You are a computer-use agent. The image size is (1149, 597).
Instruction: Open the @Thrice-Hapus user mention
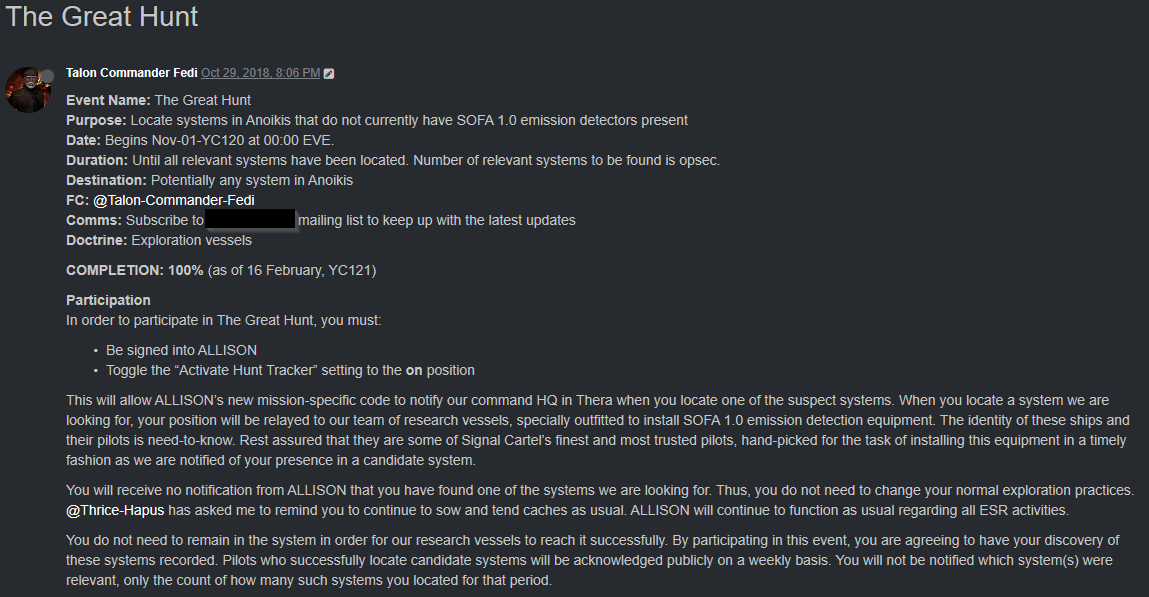pos(115,510)
